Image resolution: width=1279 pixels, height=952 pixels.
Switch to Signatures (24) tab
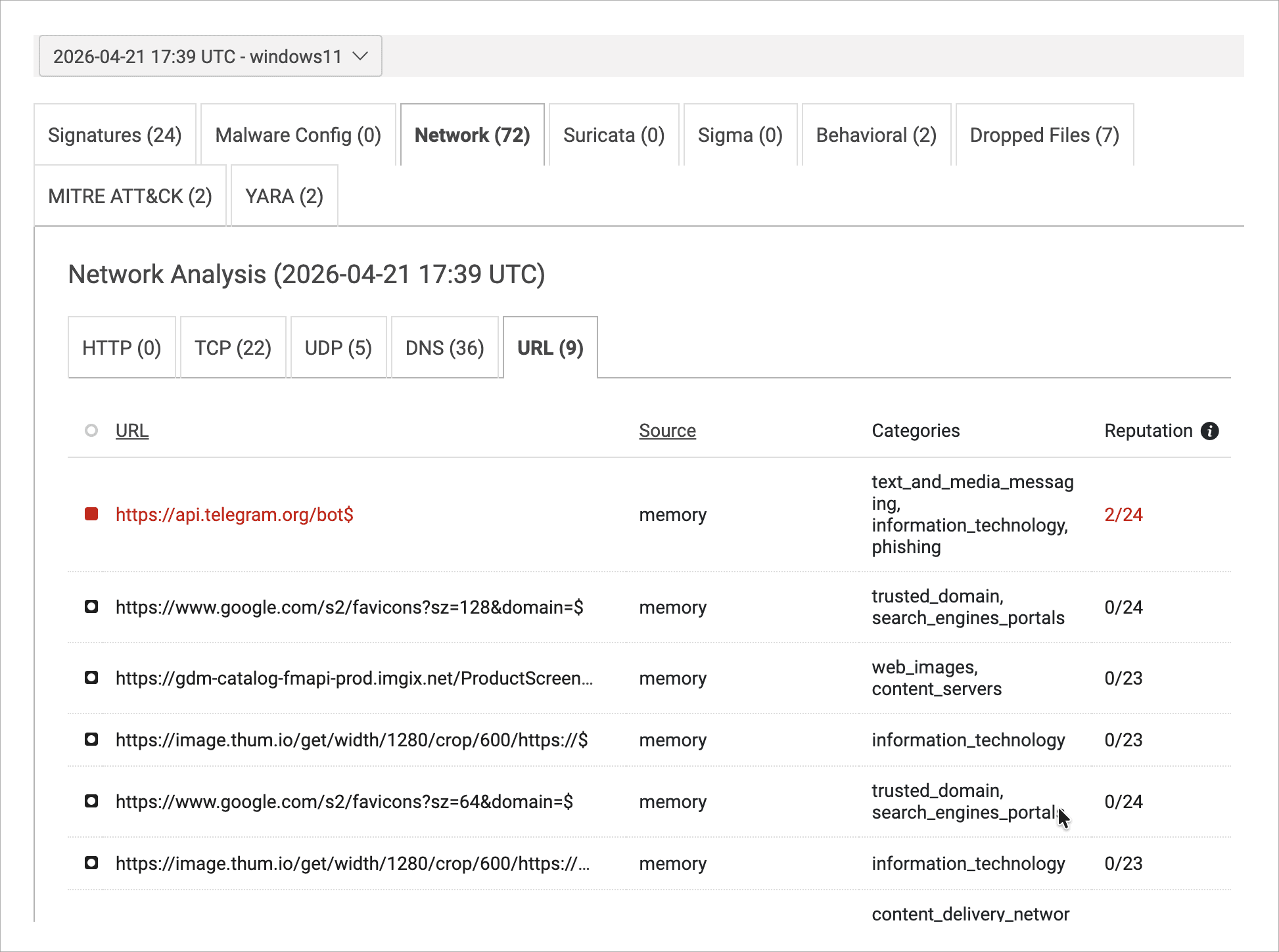pos(115,135)
